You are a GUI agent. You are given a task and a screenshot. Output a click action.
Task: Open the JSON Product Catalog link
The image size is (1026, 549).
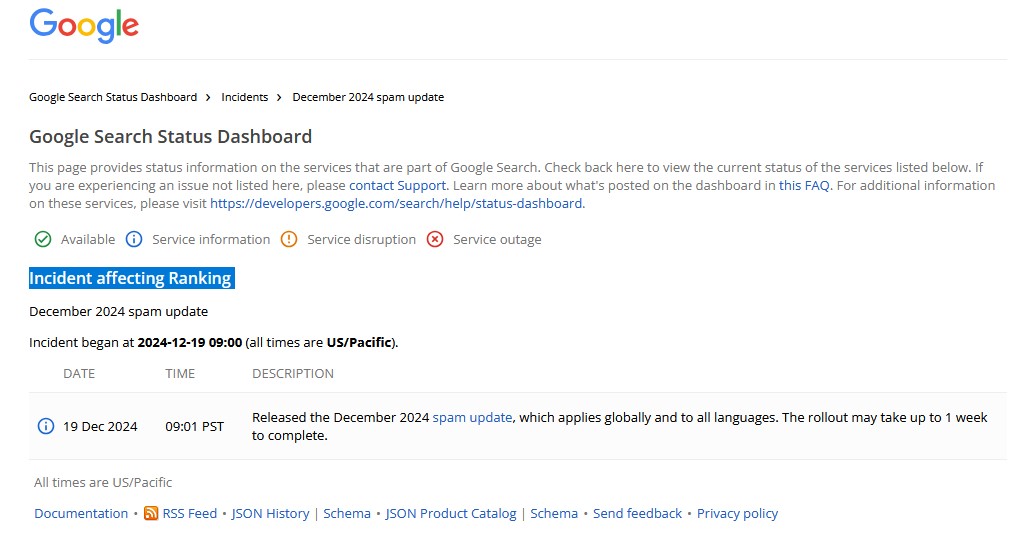click(451, 514)
